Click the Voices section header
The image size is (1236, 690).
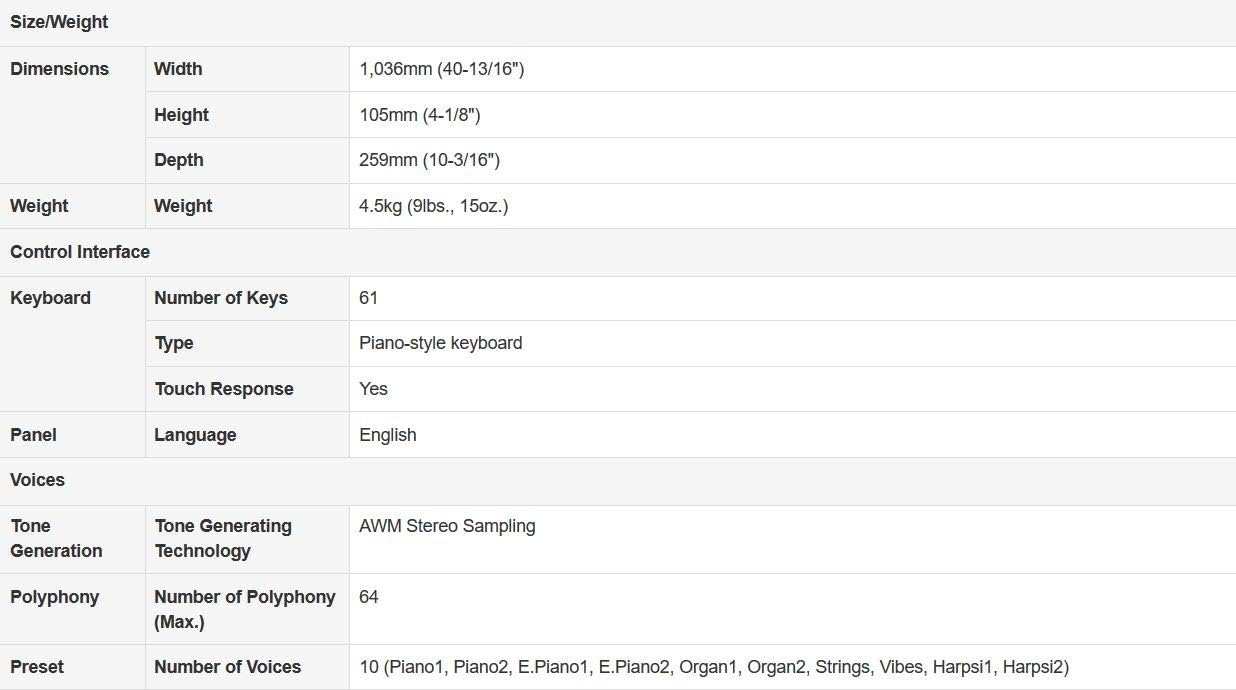(x=38, y=480)
